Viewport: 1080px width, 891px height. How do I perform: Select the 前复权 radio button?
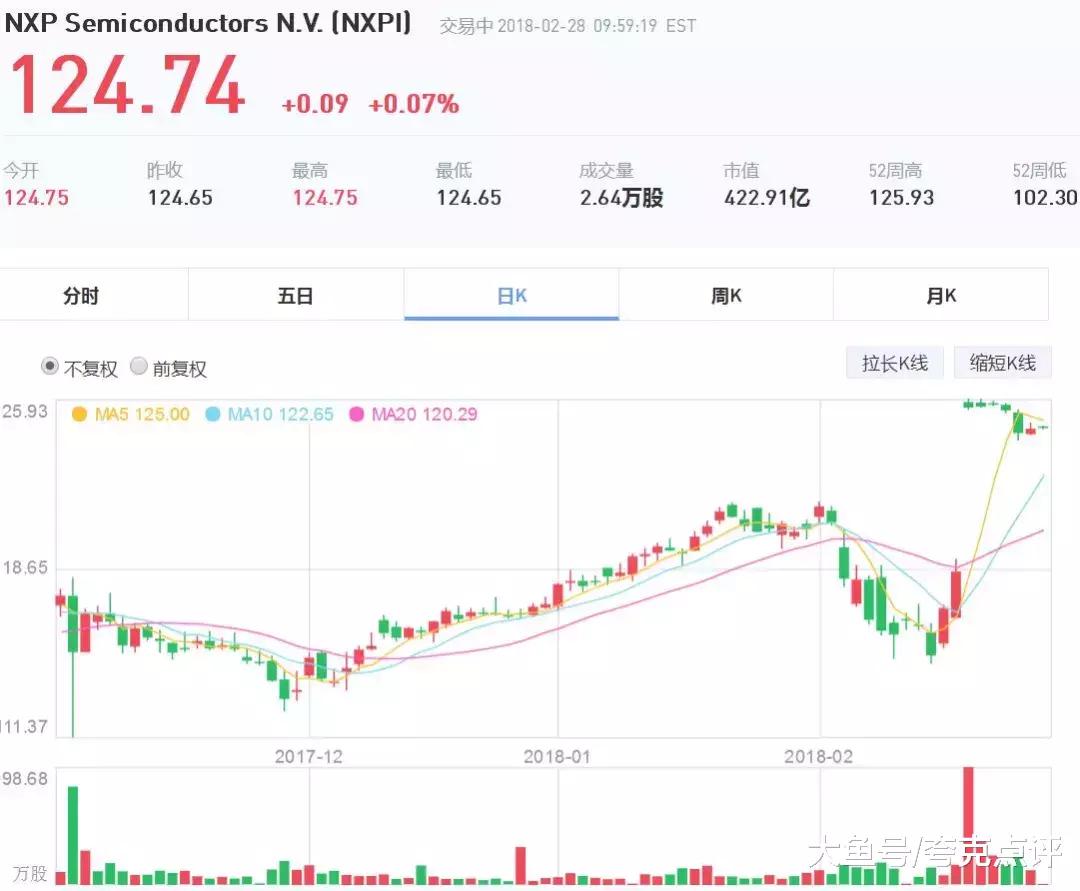pyautogui.click(x=138, y=366)
